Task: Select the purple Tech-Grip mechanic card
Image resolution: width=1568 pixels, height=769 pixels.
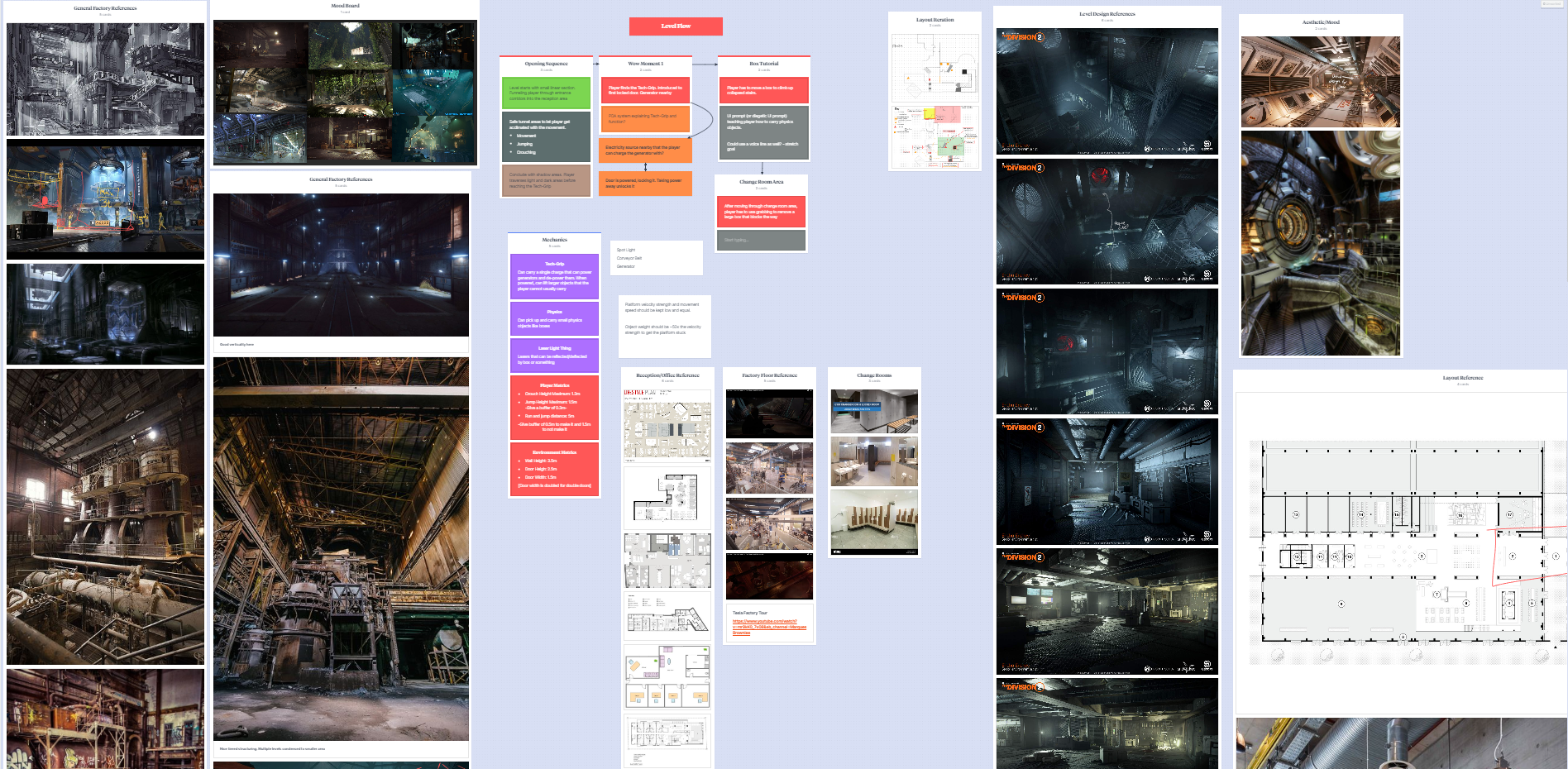Action: (554, 276)
